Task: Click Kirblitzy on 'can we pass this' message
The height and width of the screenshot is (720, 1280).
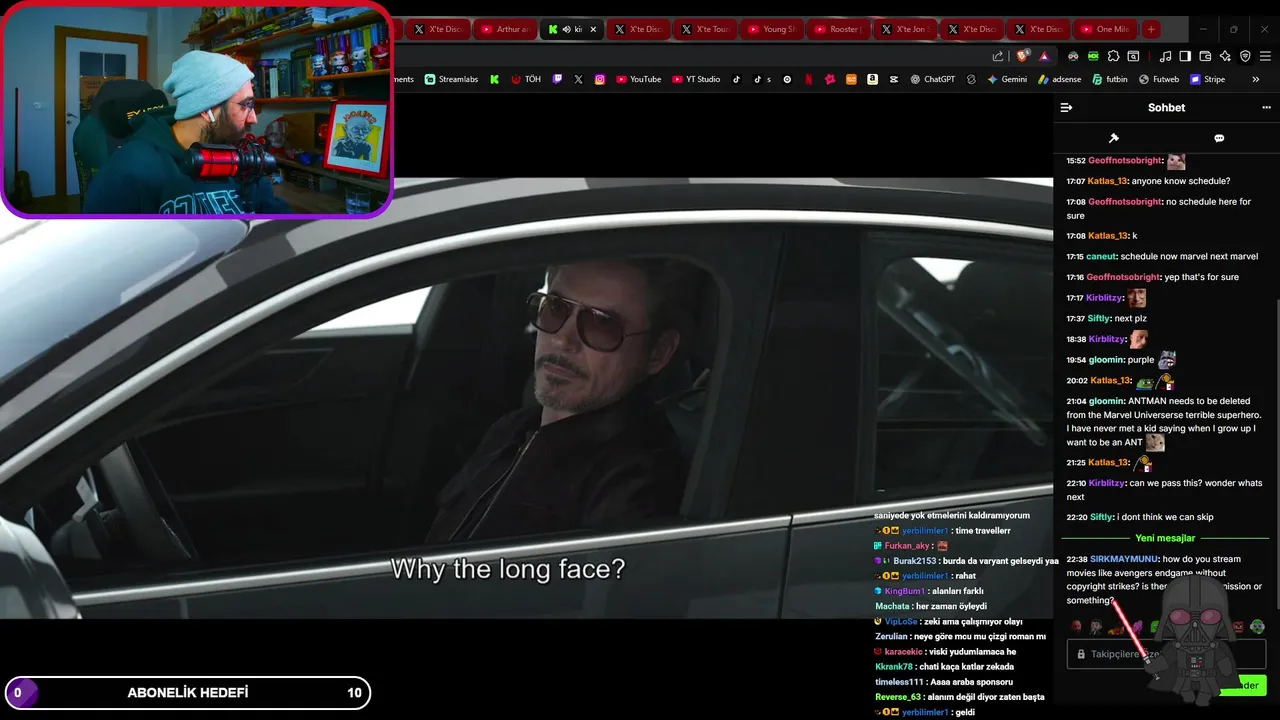Action: point(1107,483)
